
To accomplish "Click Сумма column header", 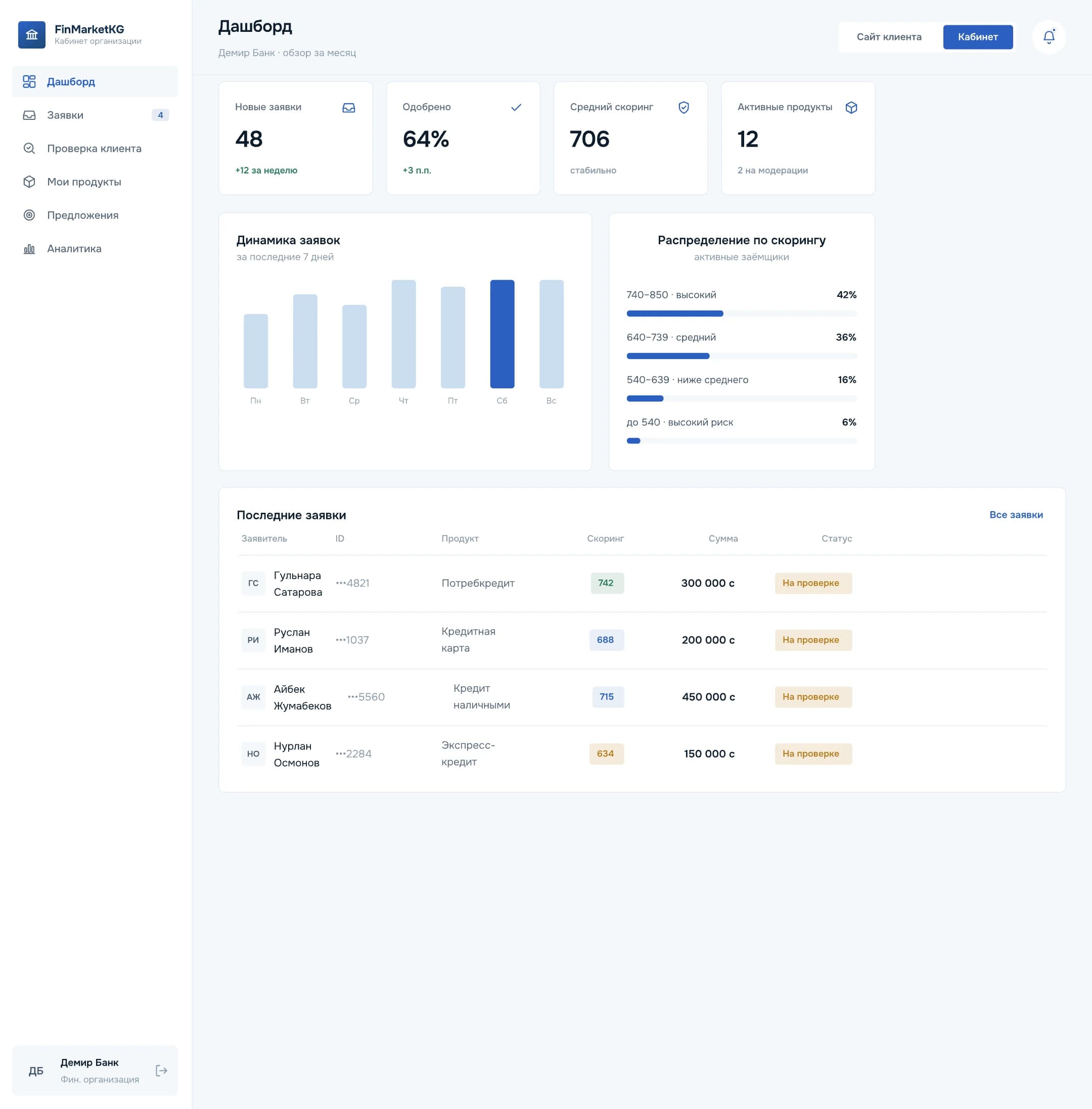I will click(x=722, y=538).
